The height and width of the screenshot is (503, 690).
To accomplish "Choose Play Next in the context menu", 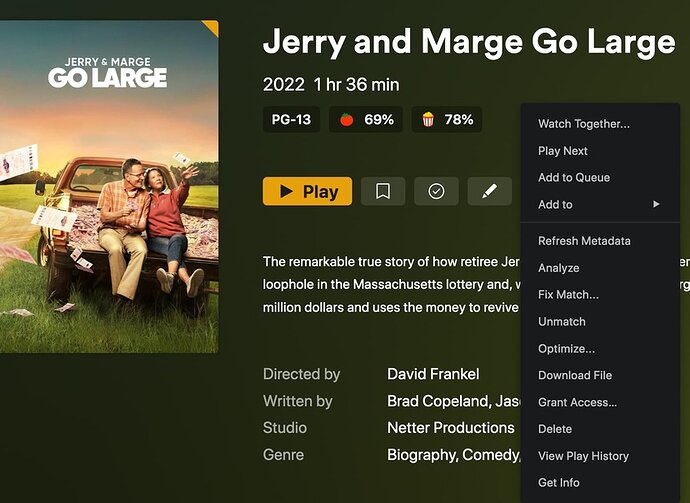I will (x=562, y=151).
